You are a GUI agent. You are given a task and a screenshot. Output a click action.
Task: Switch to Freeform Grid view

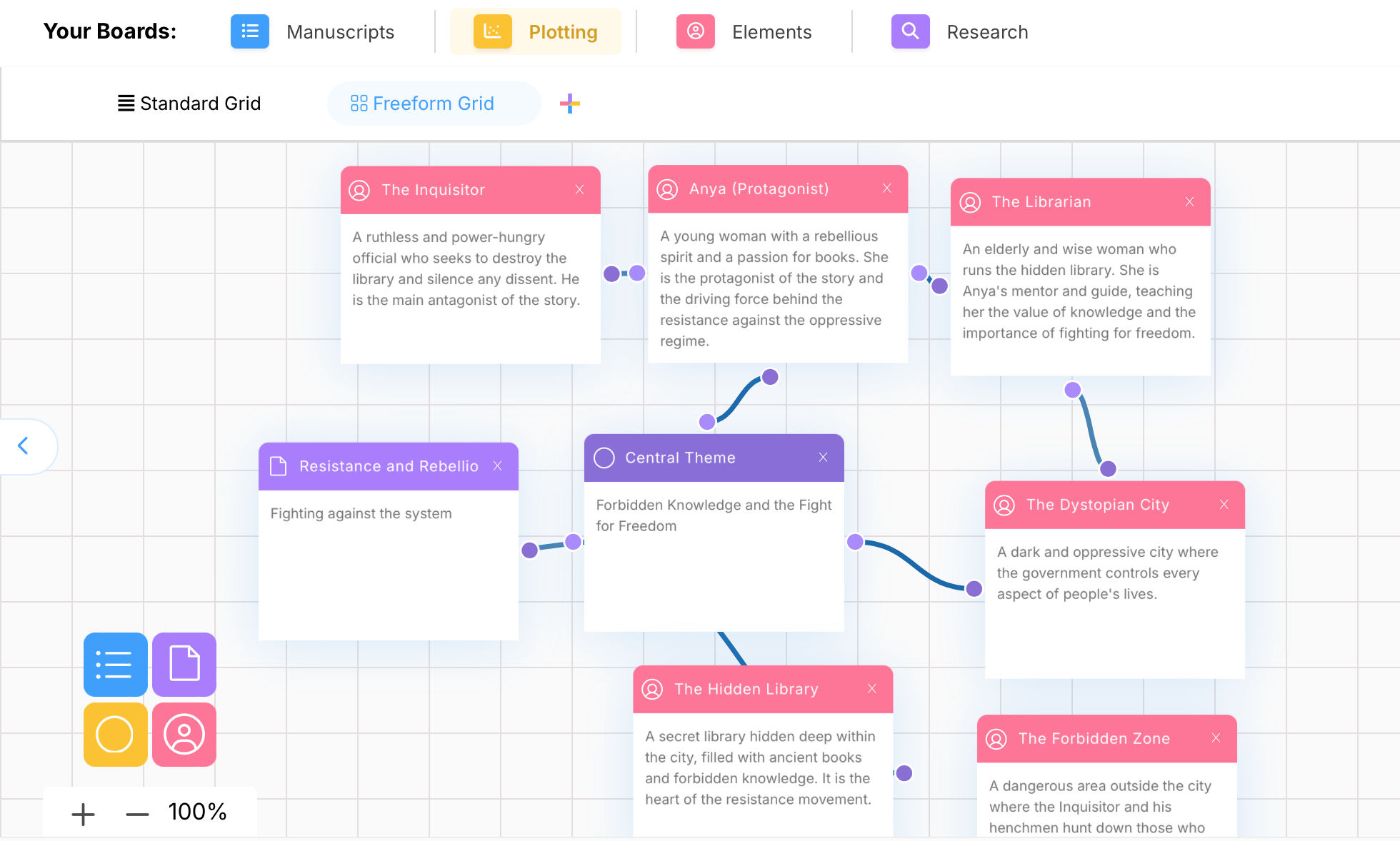click(x=423, y=104)
